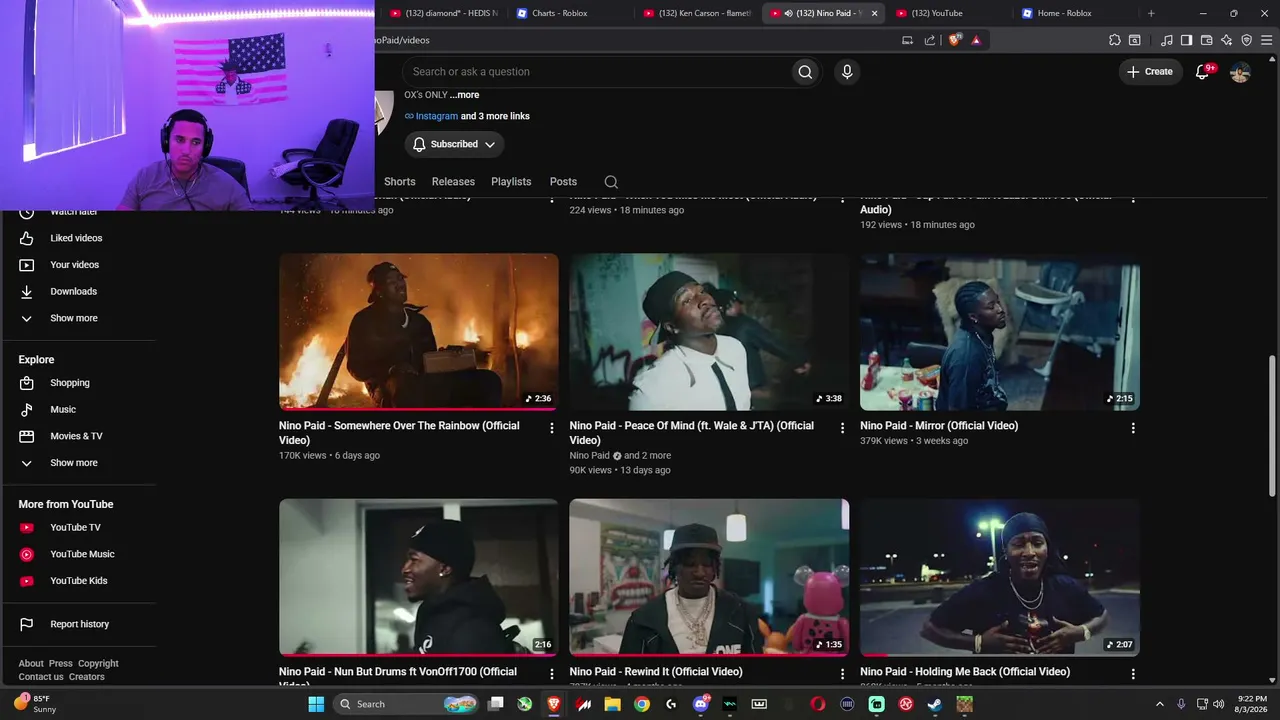The width and height of the screenshot is (1280, 720).
Task: Open the Windows Start menu
Action: click(x=316, y=704)
